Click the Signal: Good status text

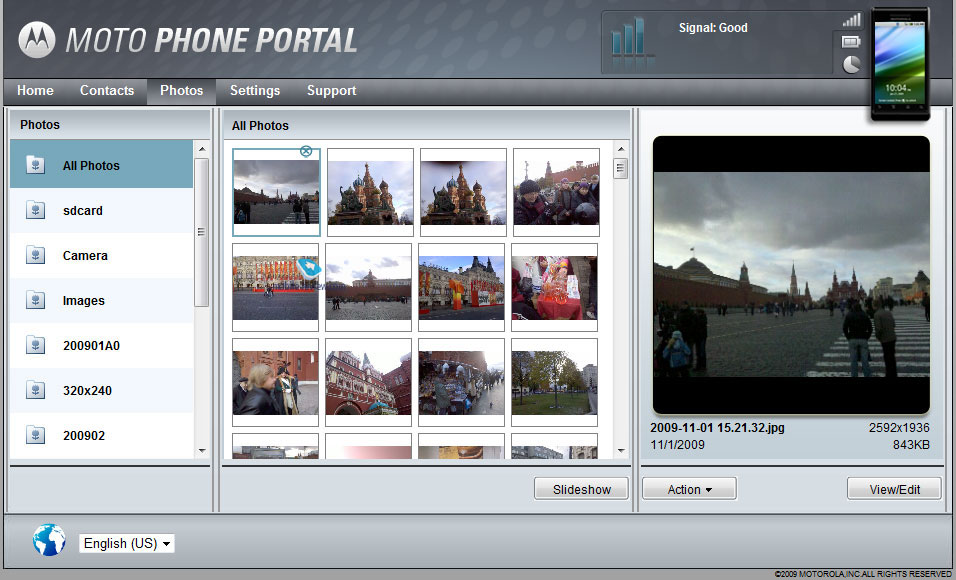click(x=713, y=27)
